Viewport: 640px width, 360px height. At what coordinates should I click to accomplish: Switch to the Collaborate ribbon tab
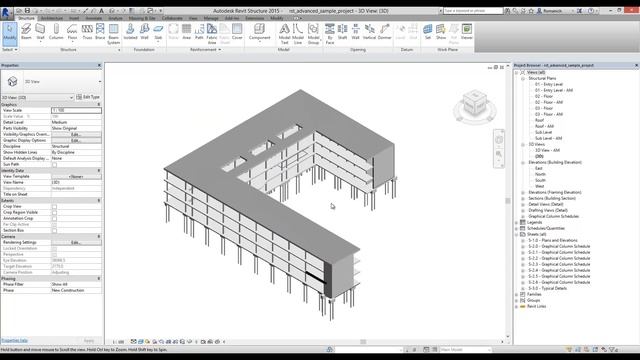tap(172, 18)
